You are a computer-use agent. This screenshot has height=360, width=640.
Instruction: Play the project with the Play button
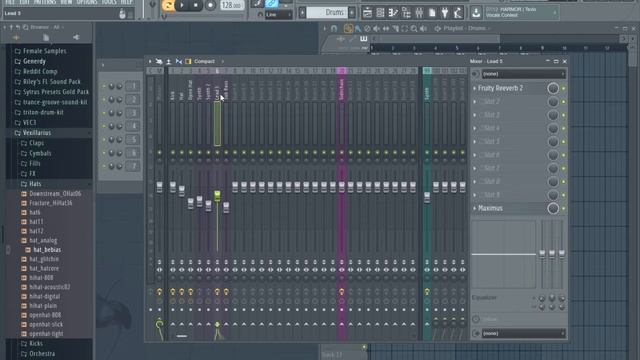coord(182,5)
